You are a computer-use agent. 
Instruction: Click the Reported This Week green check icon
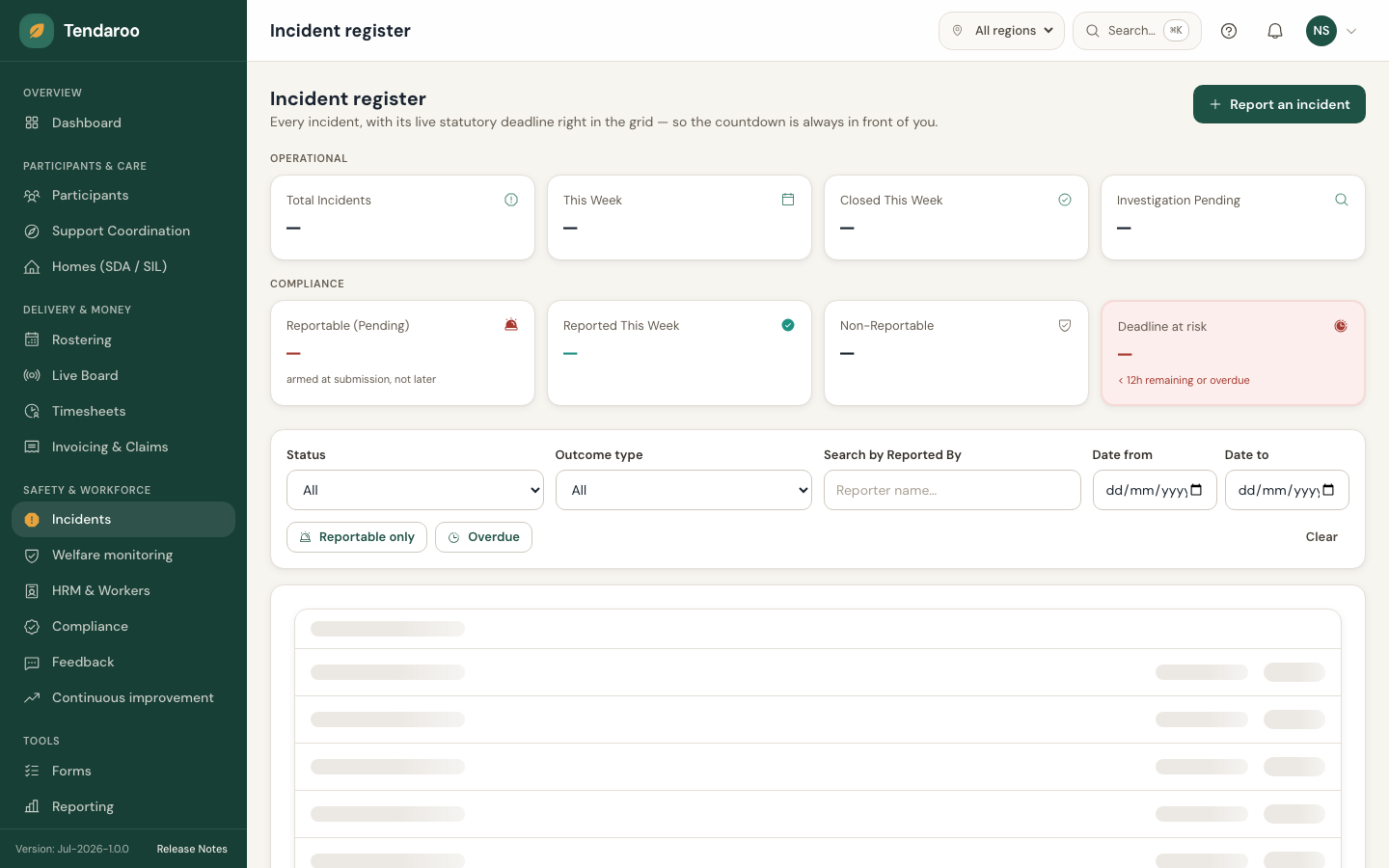click(788, 325)
